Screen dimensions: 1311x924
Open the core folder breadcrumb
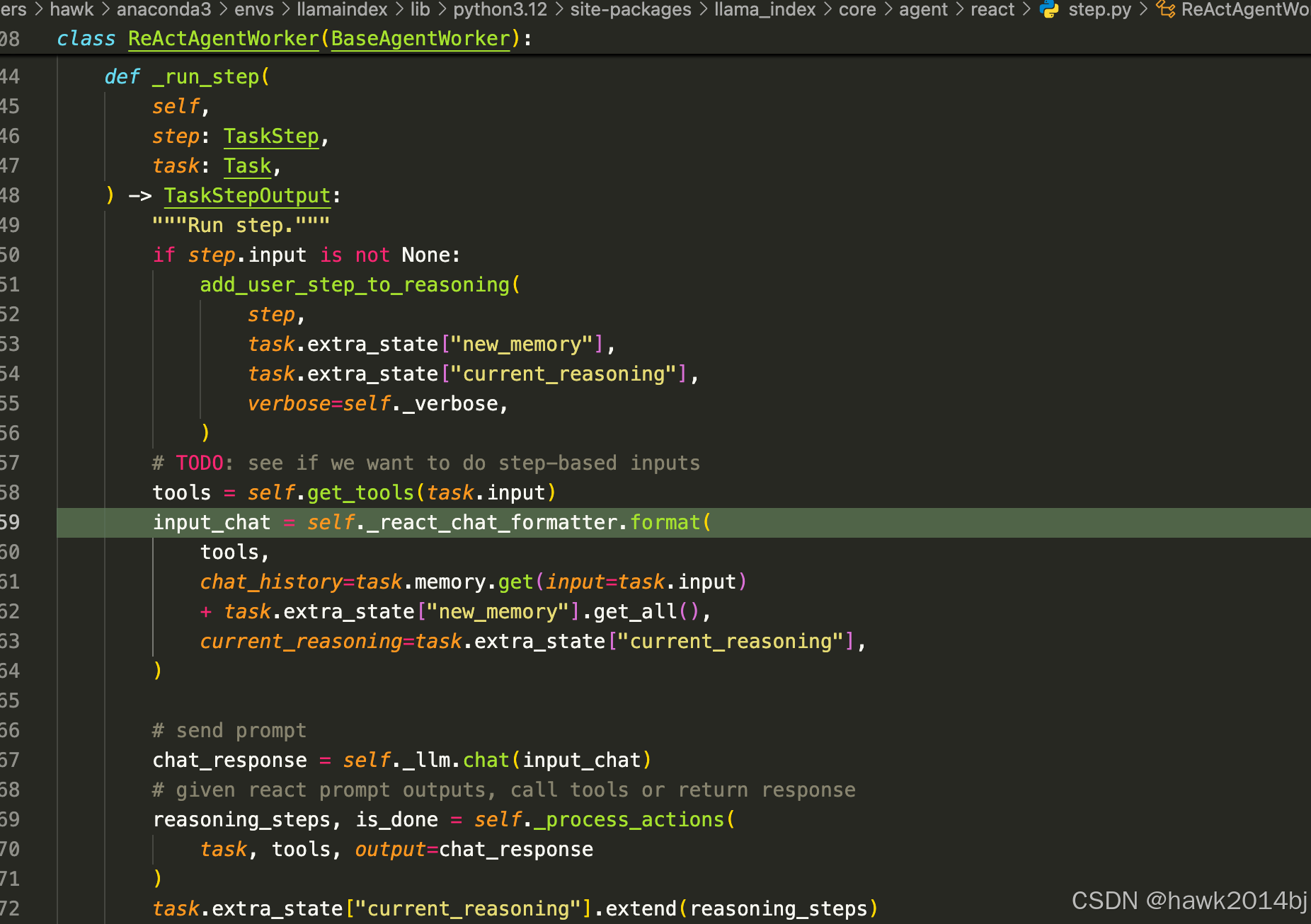click(857, 9)
